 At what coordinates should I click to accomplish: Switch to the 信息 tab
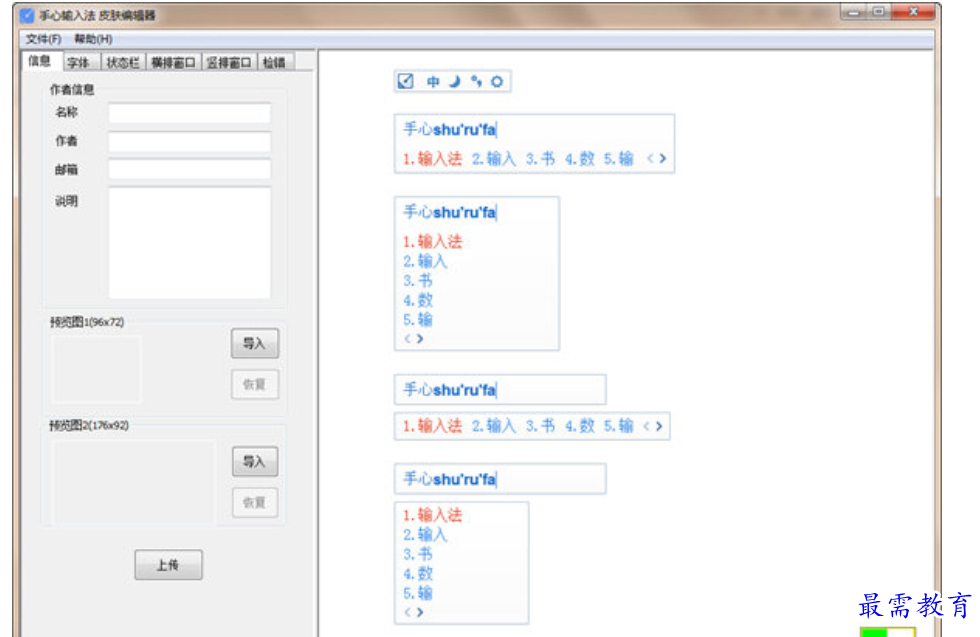39,61
